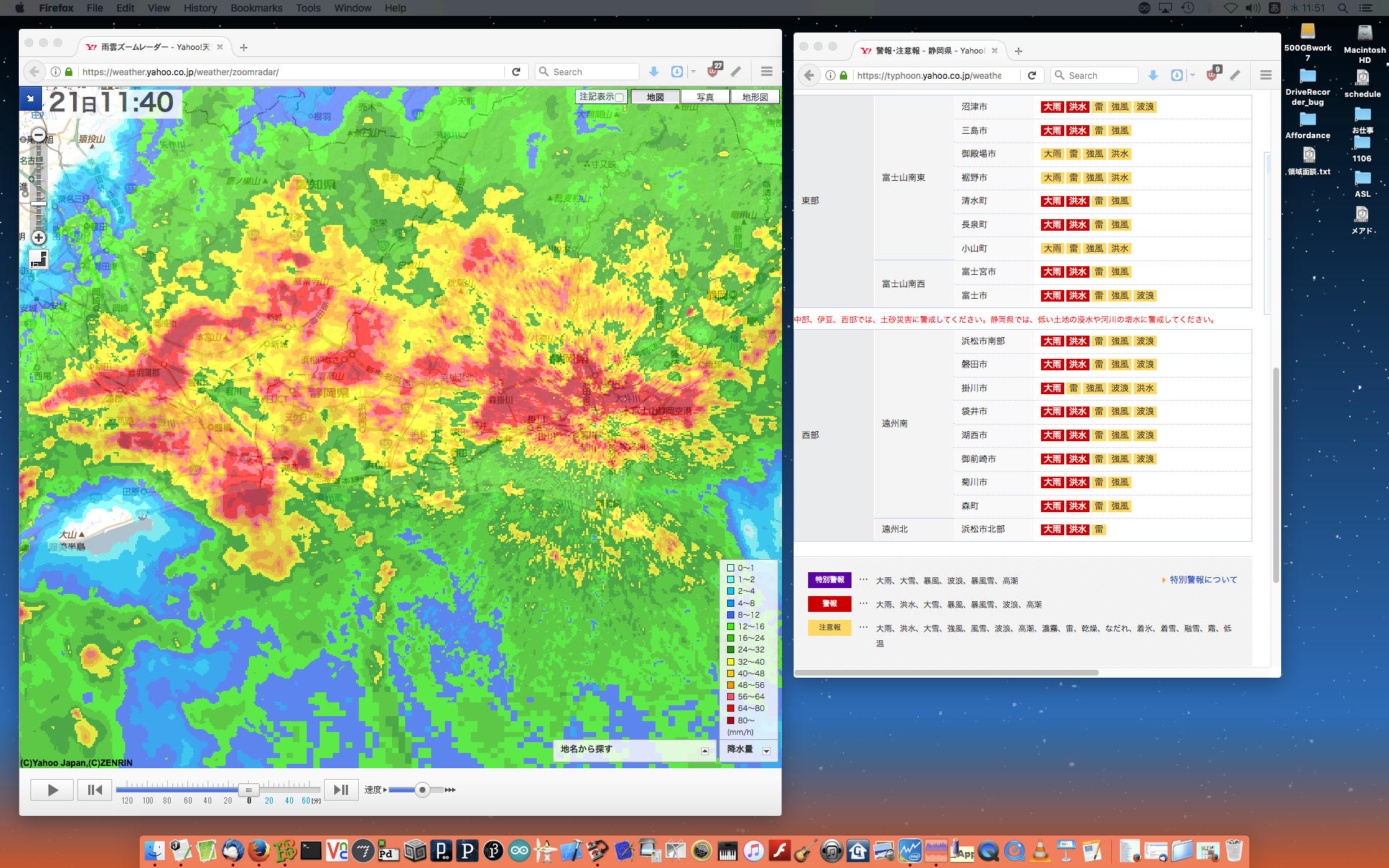
Task: Select 写真 map type
Action: click(x=705, y=97)
